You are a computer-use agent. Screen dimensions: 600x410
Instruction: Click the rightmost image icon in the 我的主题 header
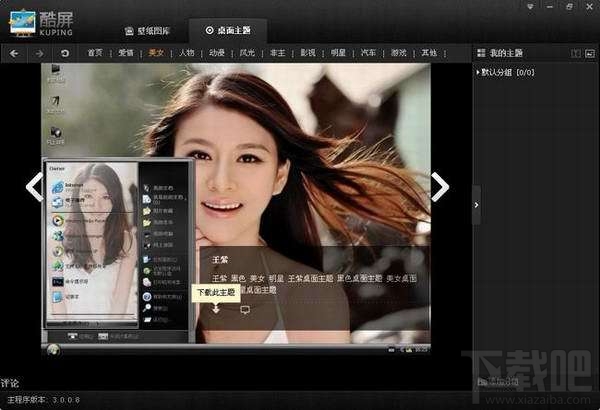click(590, 53)
